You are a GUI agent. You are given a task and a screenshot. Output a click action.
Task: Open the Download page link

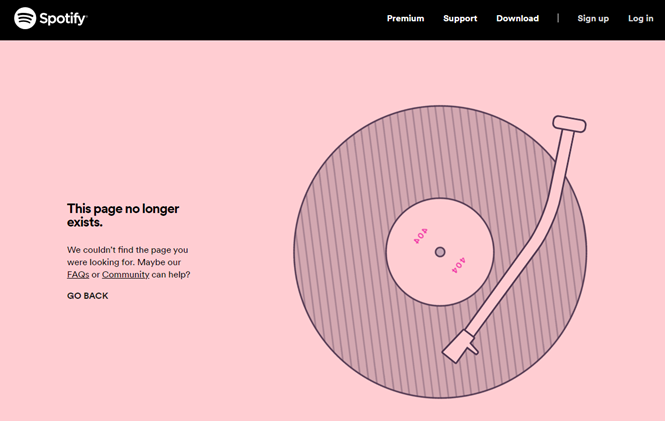point(517,18)
